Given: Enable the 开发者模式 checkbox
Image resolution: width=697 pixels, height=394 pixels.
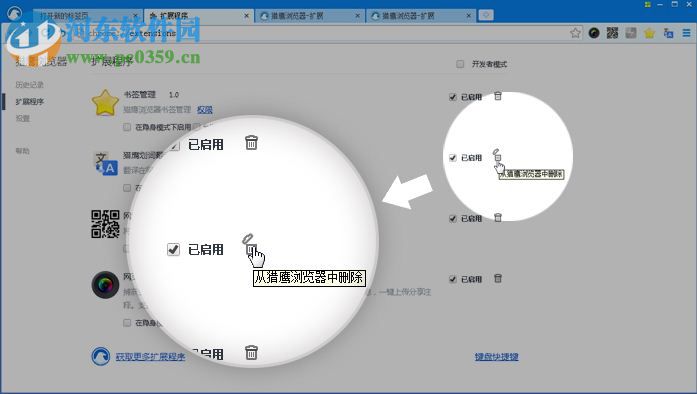Looking at the screenshot, I should 460,64.
